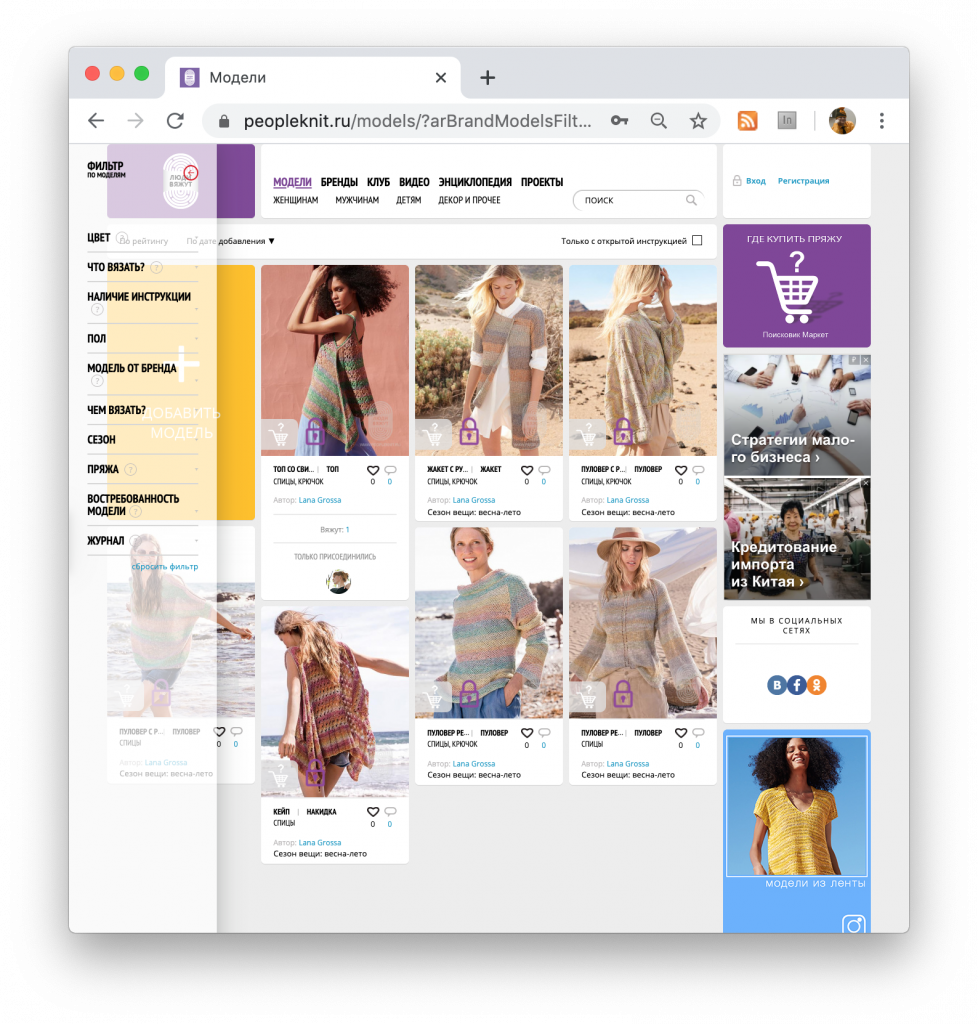Click the forward navigation arrow

pyautogui.click(x=135, y=121)
